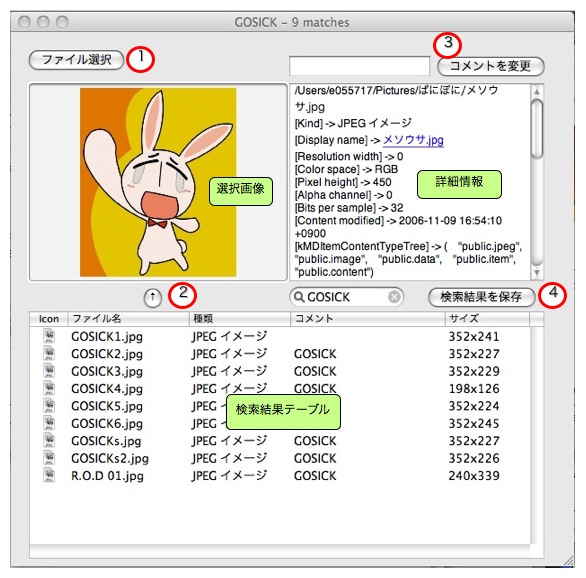
Task: Click the [Pixel height] -> 450 line
Action: [x=343, y=182]
